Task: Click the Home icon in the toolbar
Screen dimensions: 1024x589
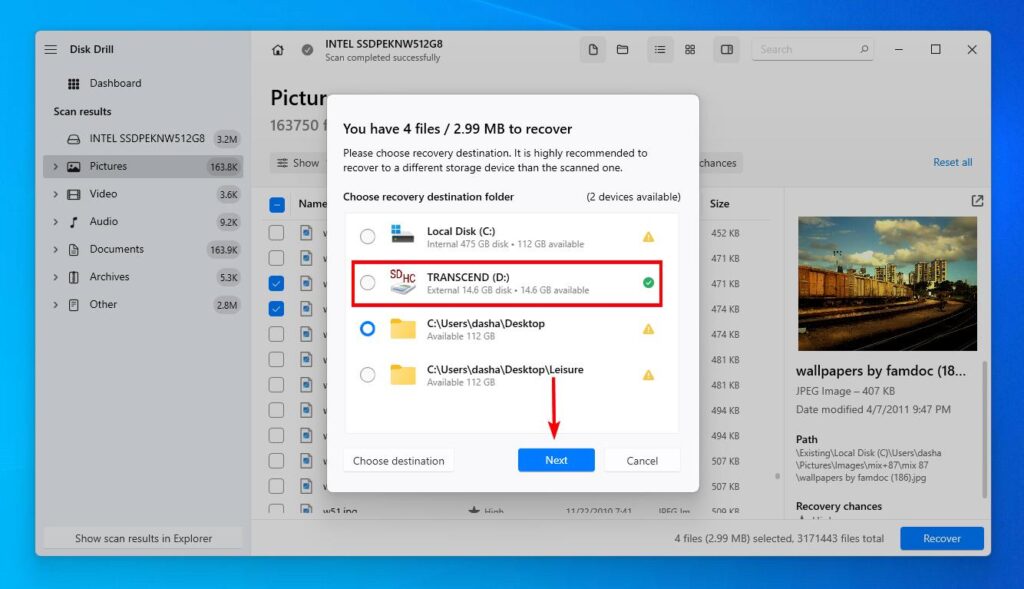Action: (279, 48)
